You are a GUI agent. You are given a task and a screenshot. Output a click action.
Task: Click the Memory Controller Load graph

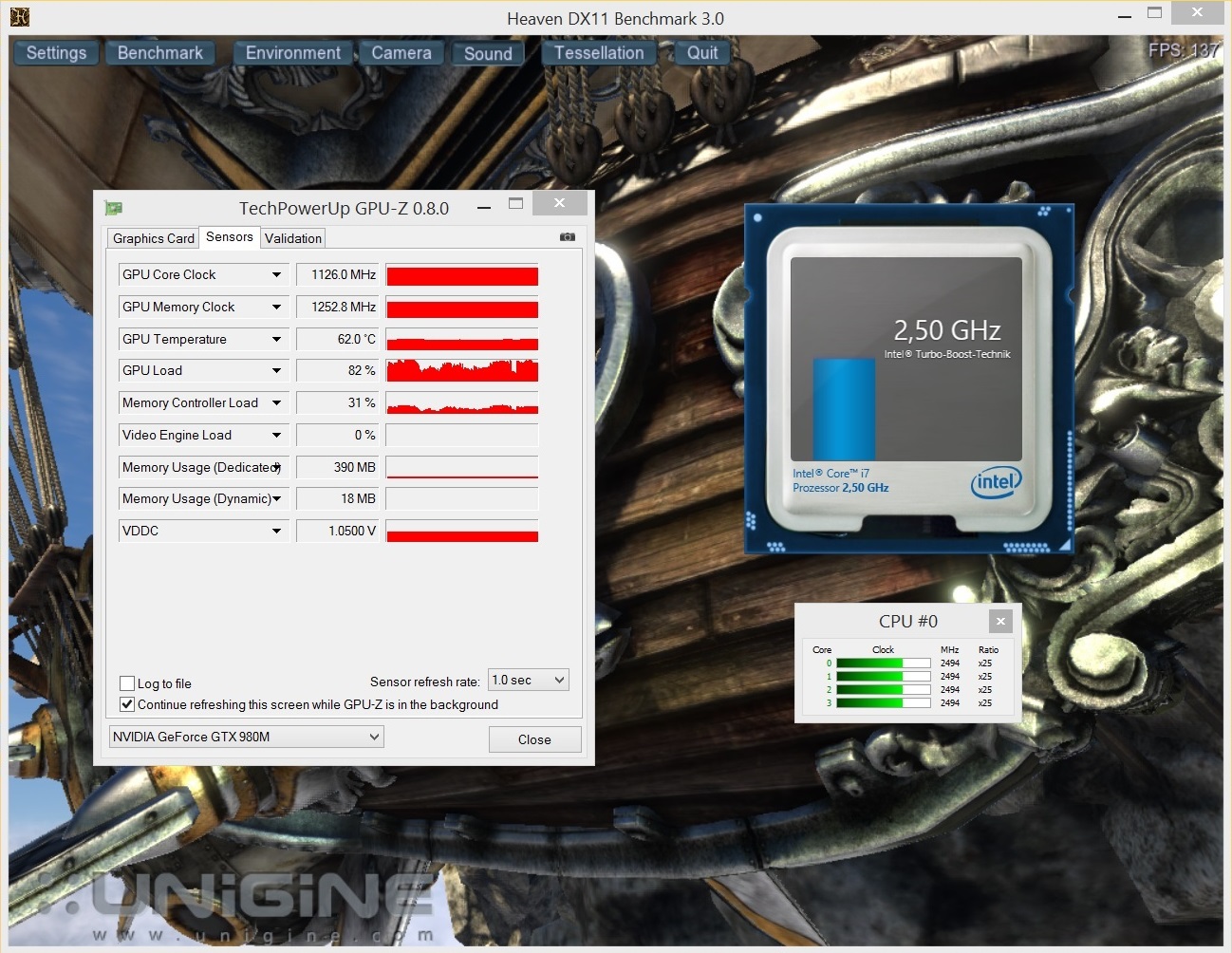tap(462, 402)
